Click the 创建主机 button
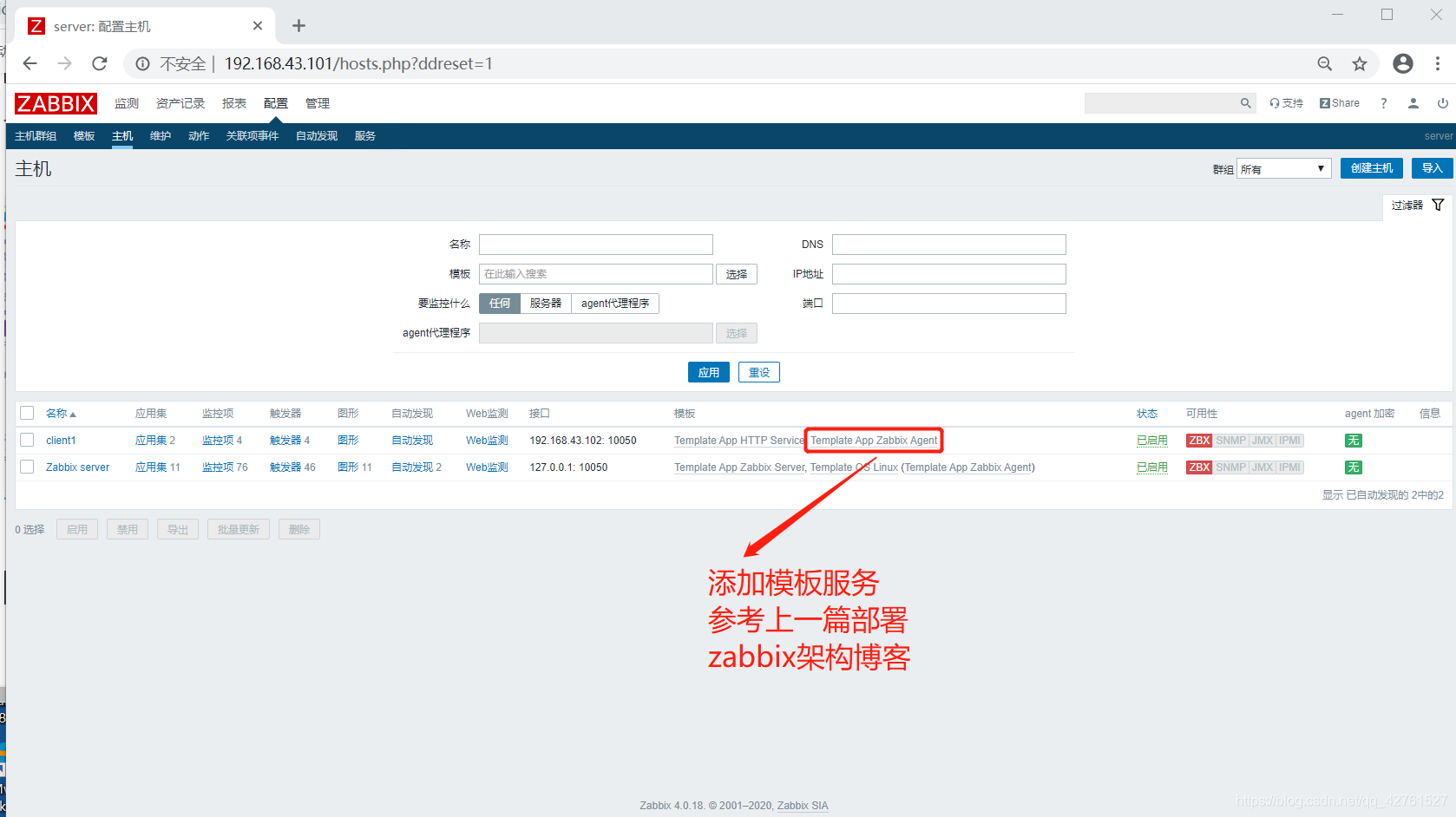The width and height of the screenshot is (1456, 817). [x=1372, y=168]
